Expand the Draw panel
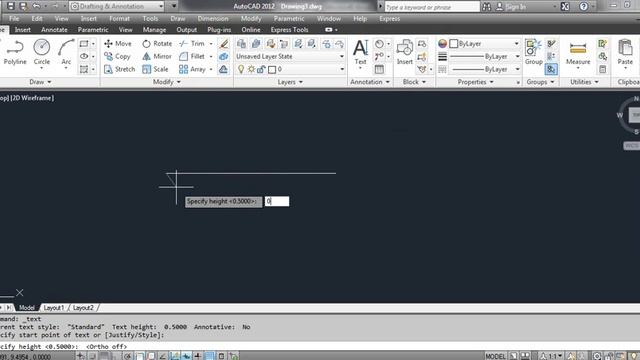Viewport: 640px width, 360px height. pos(40,82)
